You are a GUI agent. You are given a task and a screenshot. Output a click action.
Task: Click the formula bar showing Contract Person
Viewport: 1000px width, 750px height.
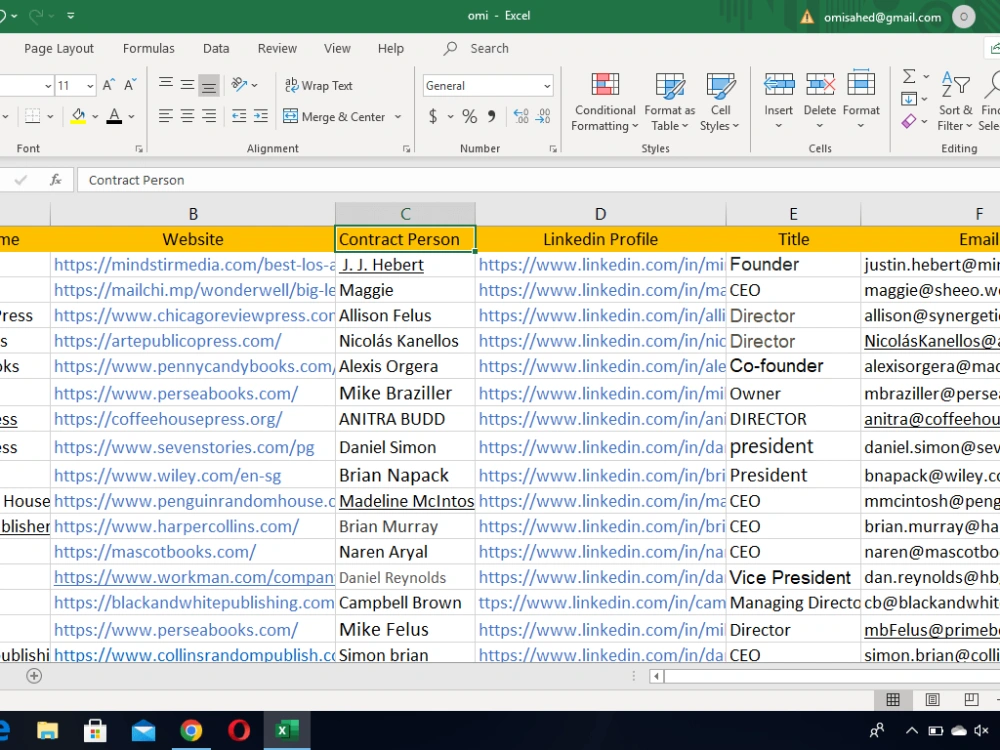(x=536, y=180)
